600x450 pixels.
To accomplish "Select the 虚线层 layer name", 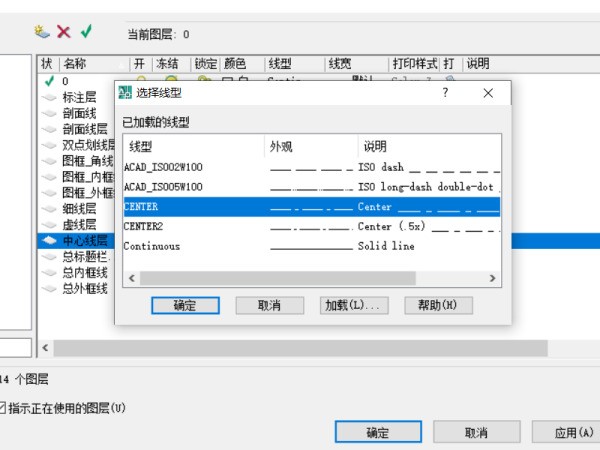I will [80, 225].
